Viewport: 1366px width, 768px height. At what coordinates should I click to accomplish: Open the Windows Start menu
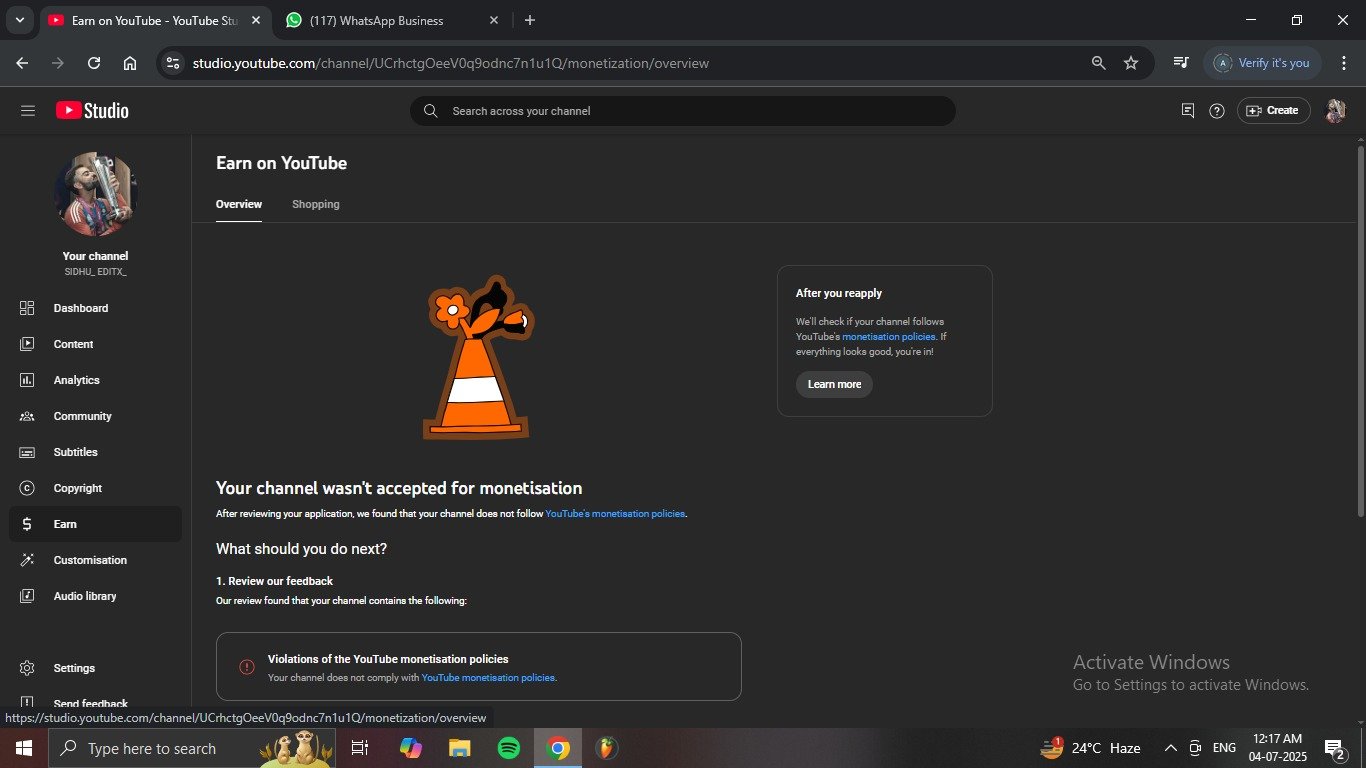point(24,748)
